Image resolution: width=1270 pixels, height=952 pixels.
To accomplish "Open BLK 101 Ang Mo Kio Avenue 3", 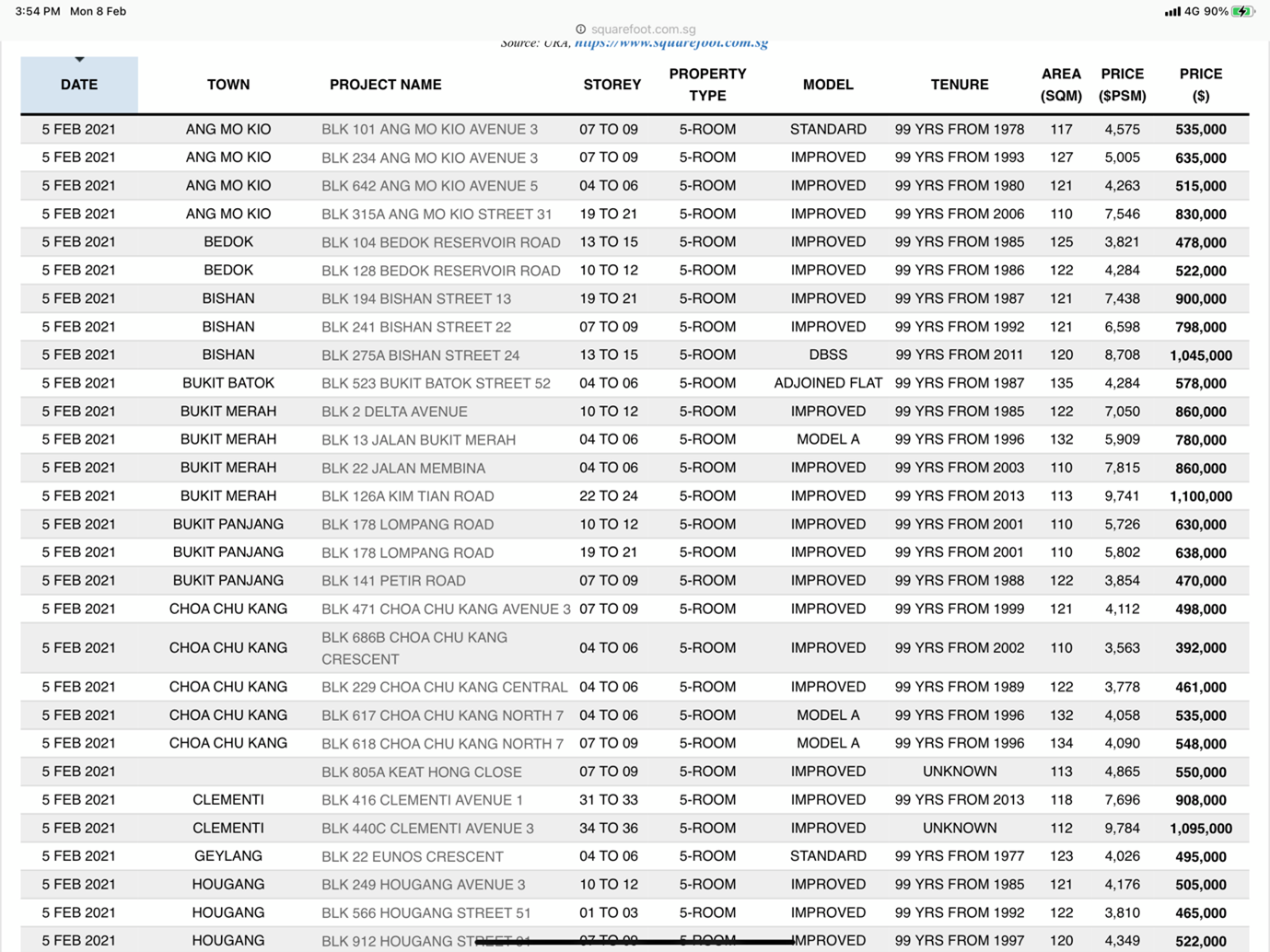I will point(429,130).
